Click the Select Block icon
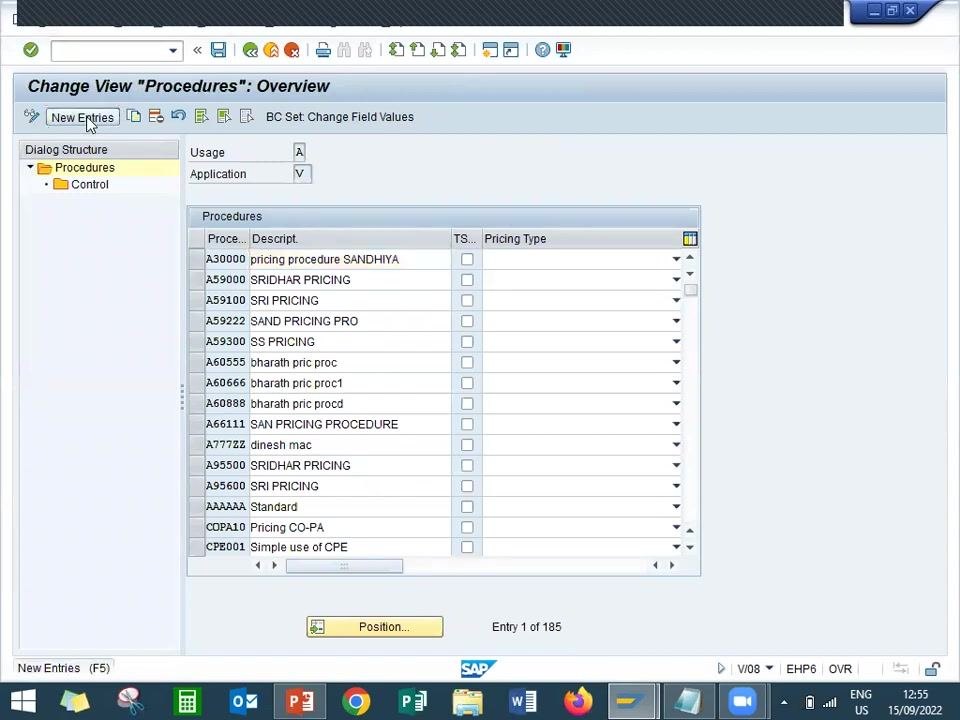Screen dimensions: 960x720 click(224, 116)
